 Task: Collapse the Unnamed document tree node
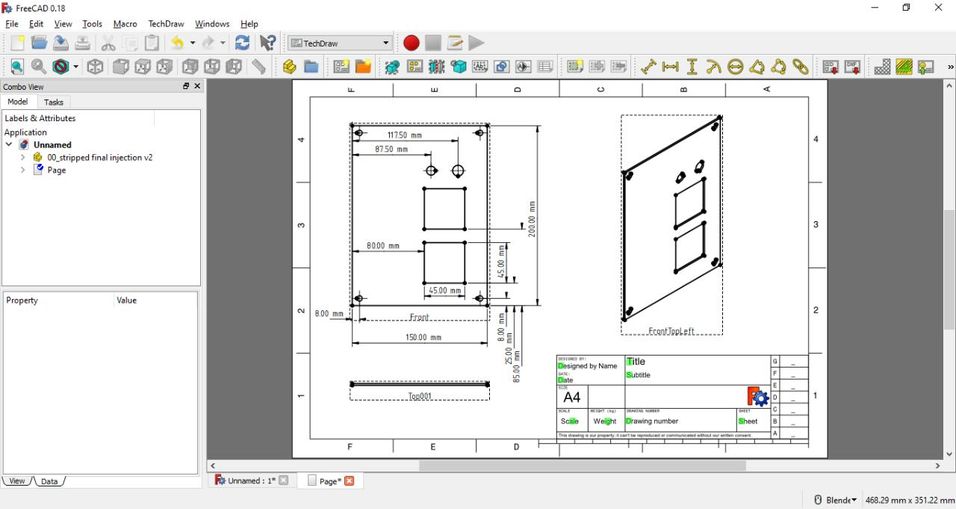pos(9,144)
